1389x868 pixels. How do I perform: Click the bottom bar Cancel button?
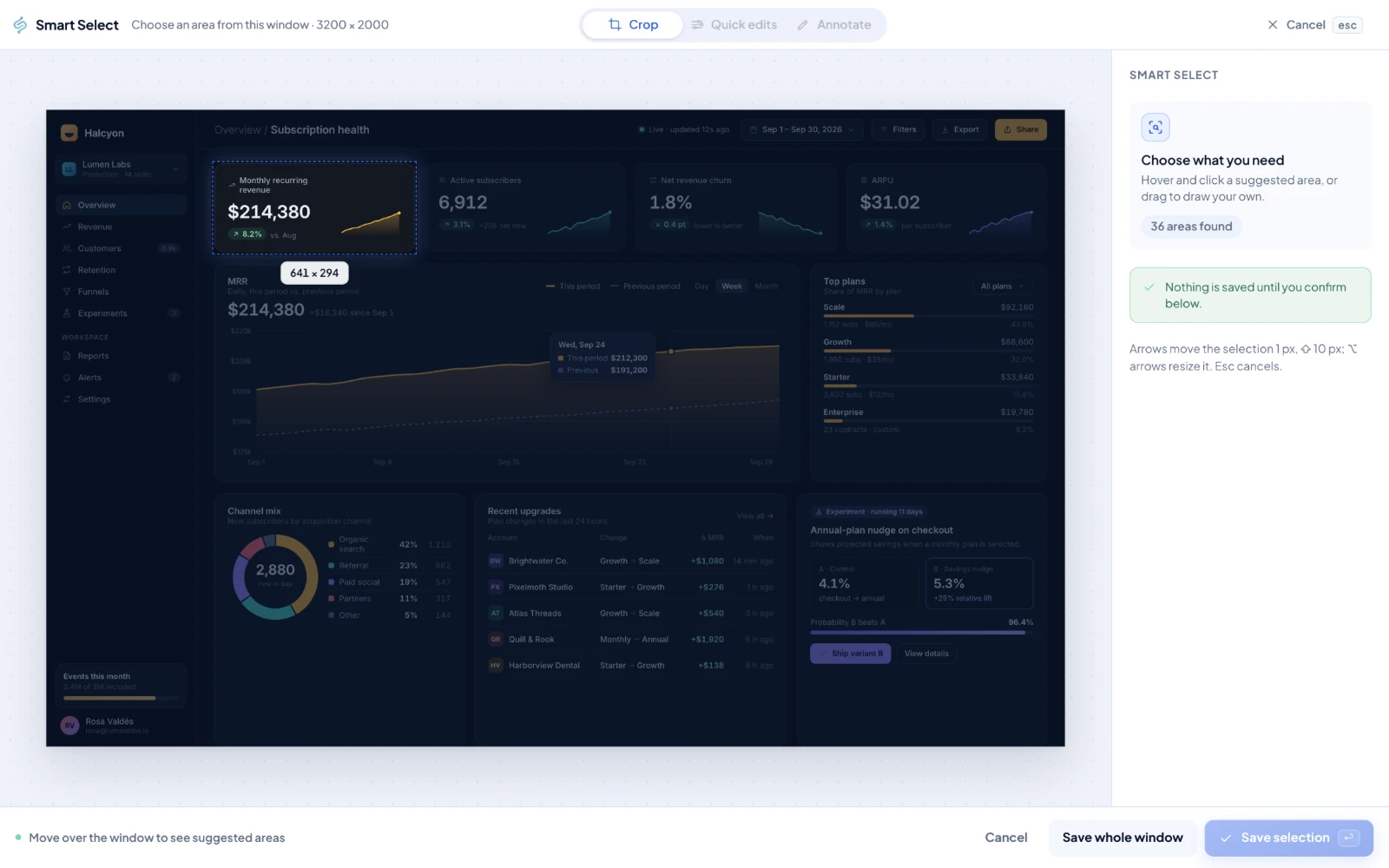click(x=1006, y=838)
